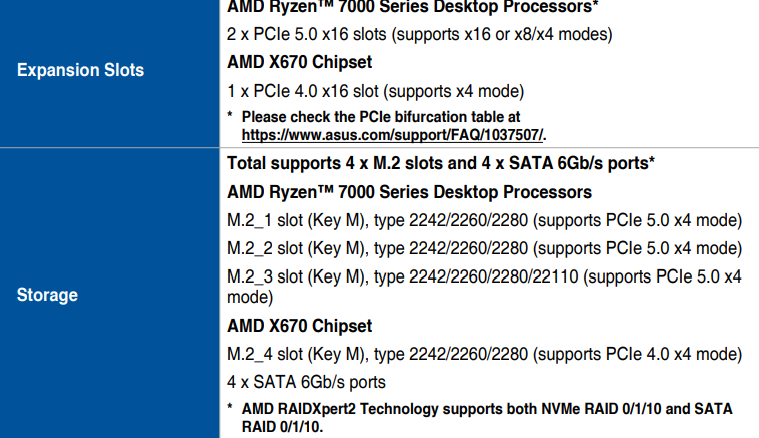Click the M.2_1 slot specification line
Viewport: 759px width, 438px height.
coord(485,220)
